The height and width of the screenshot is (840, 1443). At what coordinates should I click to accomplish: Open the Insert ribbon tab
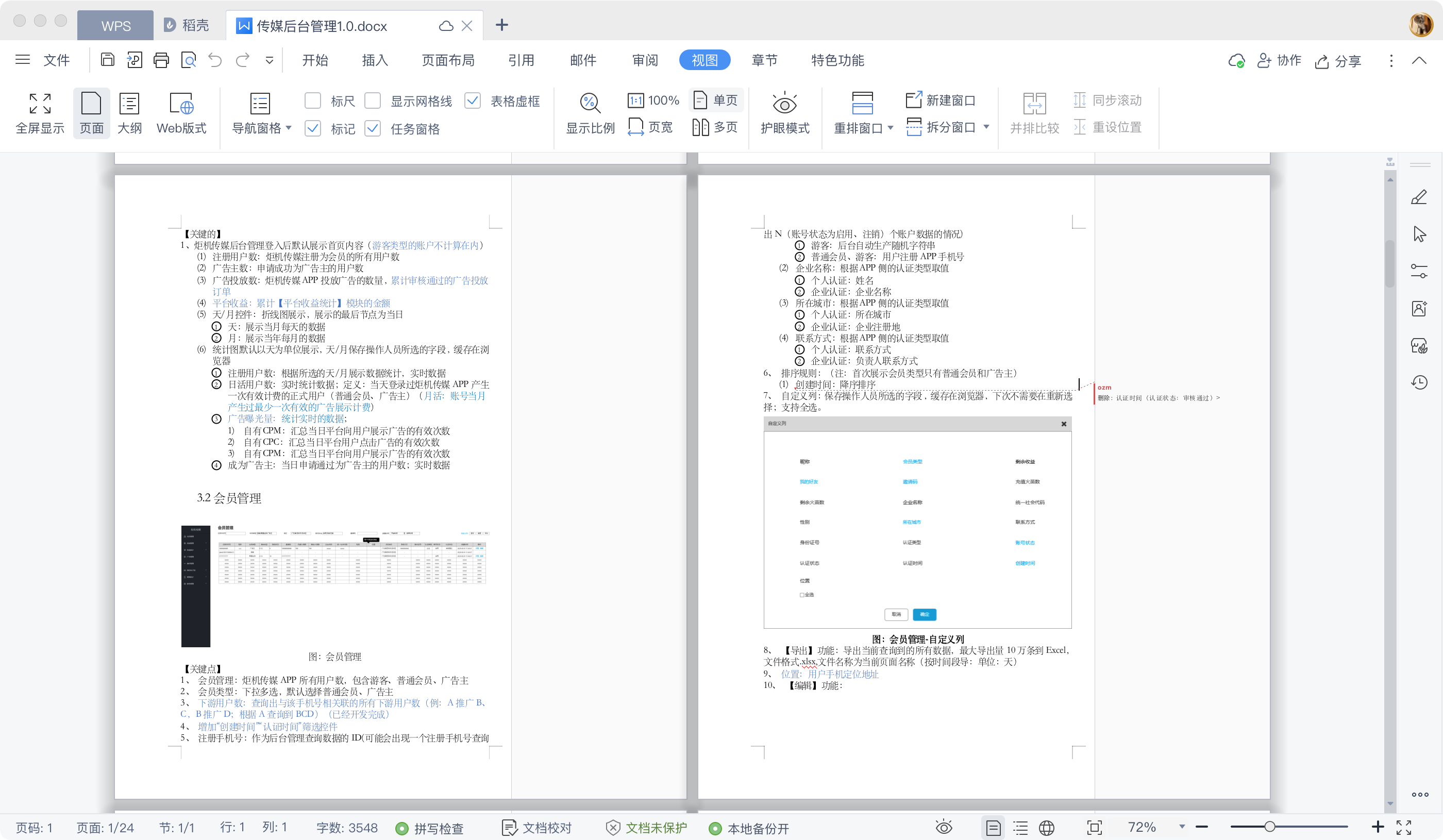point(375,60)
